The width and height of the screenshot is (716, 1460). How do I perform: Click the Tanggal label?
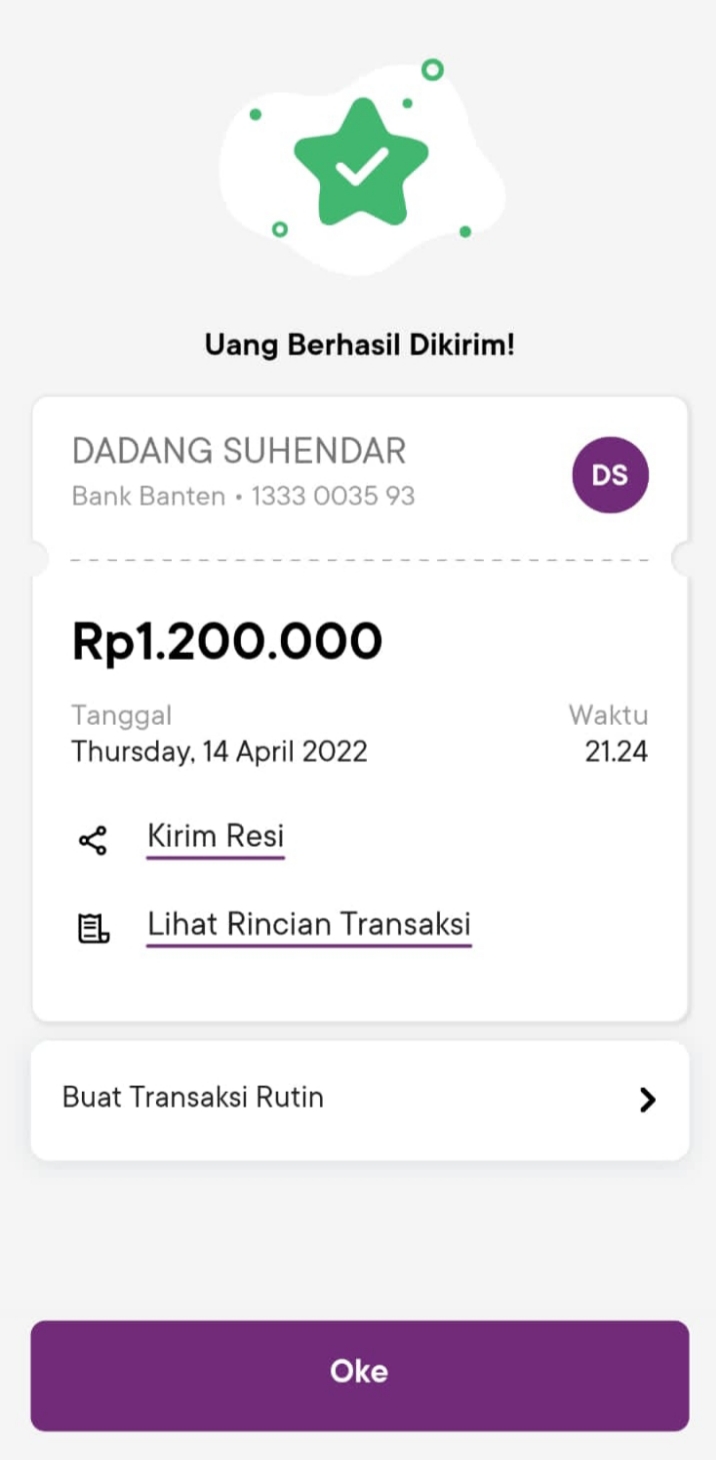(121, 715)
